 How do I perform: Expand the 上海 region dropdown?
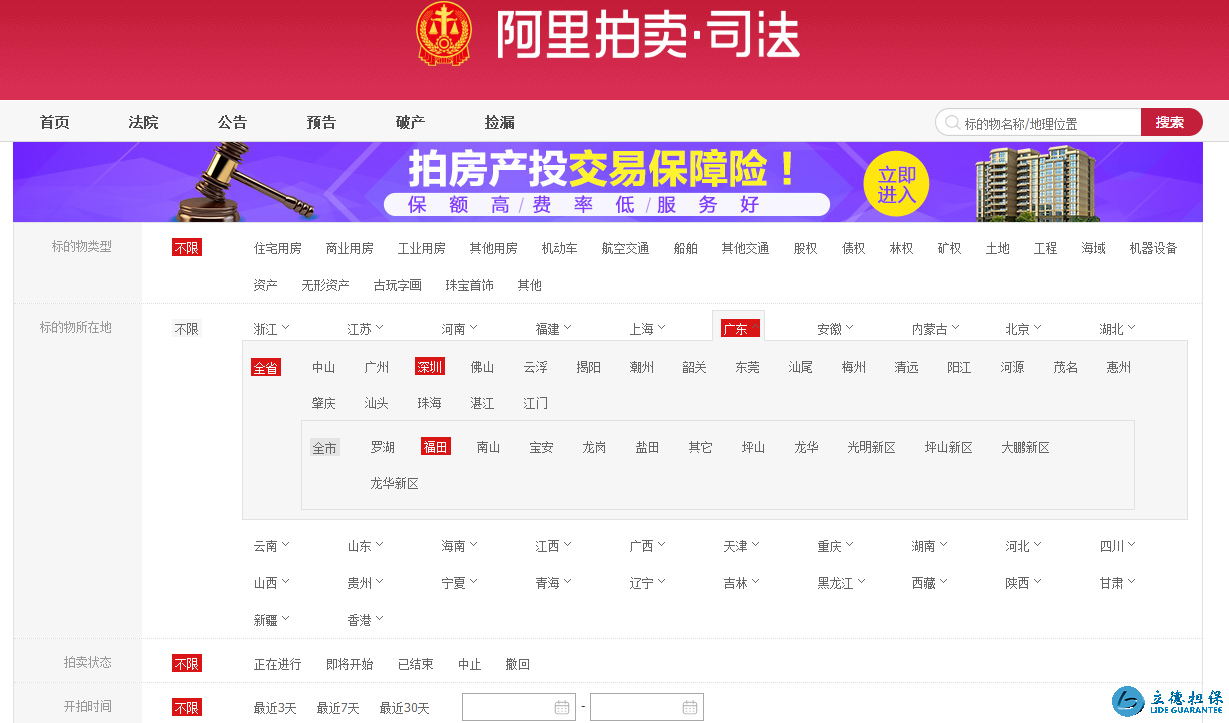point(647,329)
